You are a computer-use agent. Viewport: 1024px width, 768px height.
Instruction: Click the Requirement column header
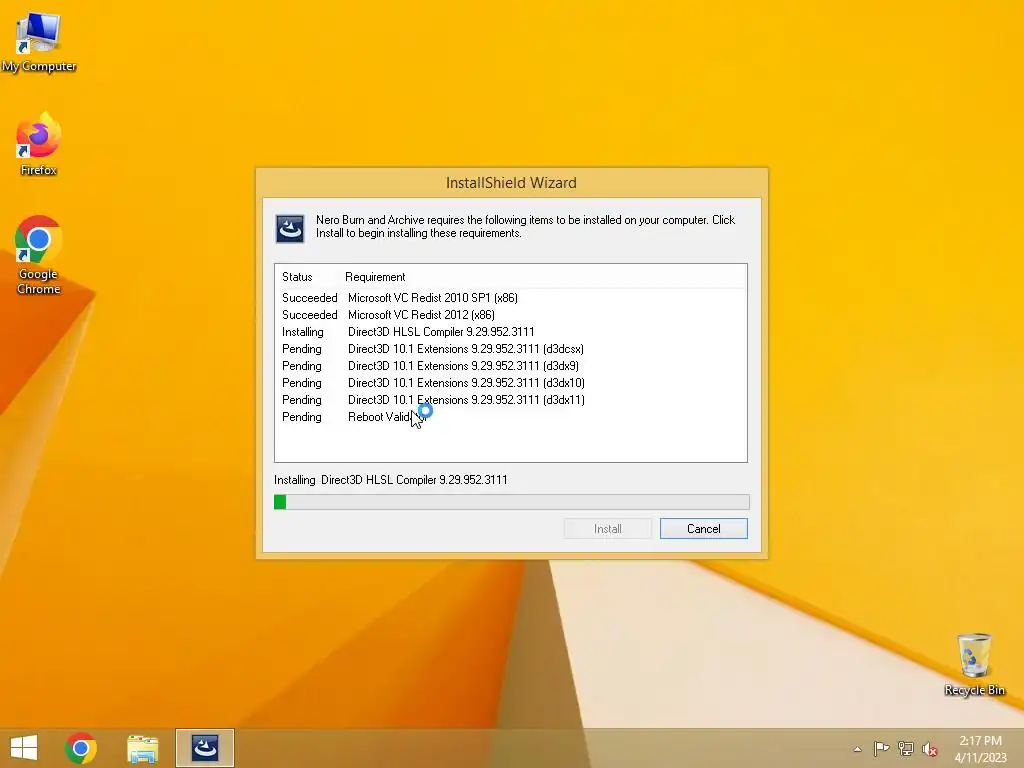tap(375, 277)
